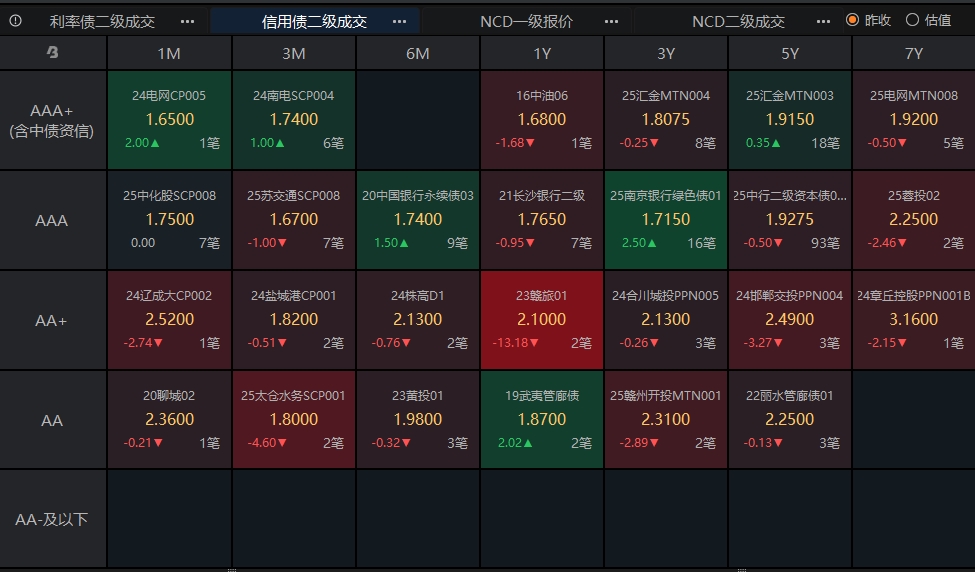The width and height of the screenshot is (975, 572).
Task: Select the 估值 radio button
Action: [x=912, y=20]
